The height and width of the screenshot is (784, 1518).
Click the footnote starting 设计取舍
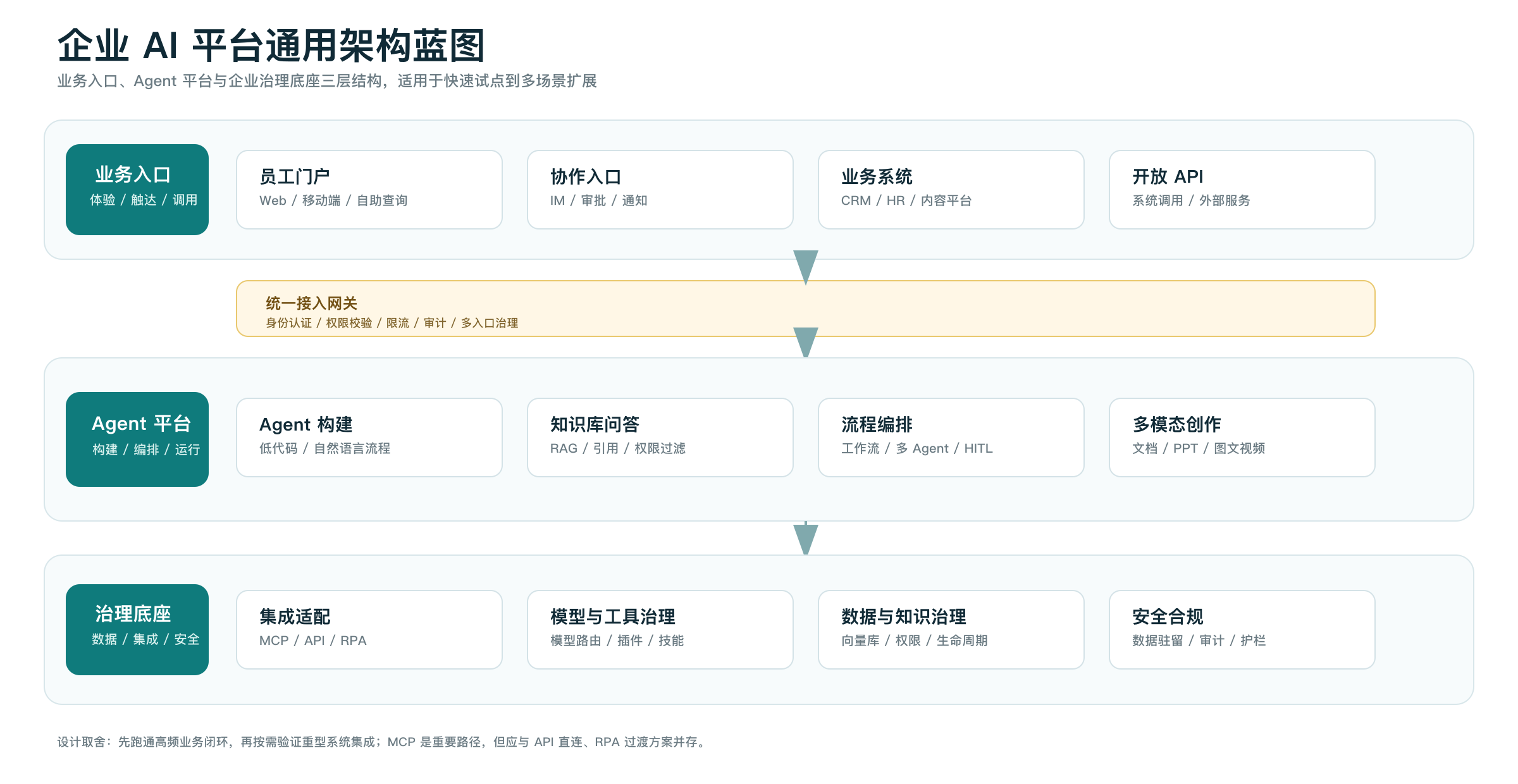382,742
